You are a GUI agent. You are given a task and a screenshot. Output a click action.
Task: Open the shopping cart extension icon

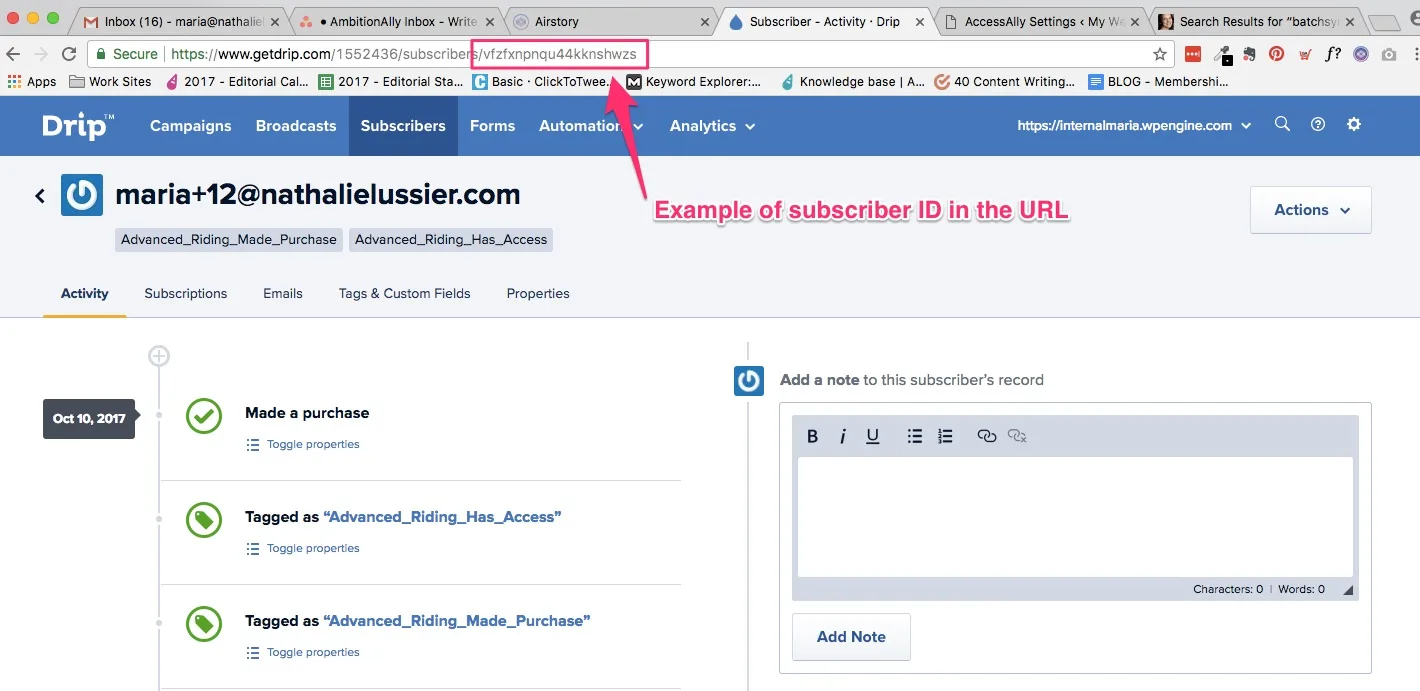pos(1305,54)
